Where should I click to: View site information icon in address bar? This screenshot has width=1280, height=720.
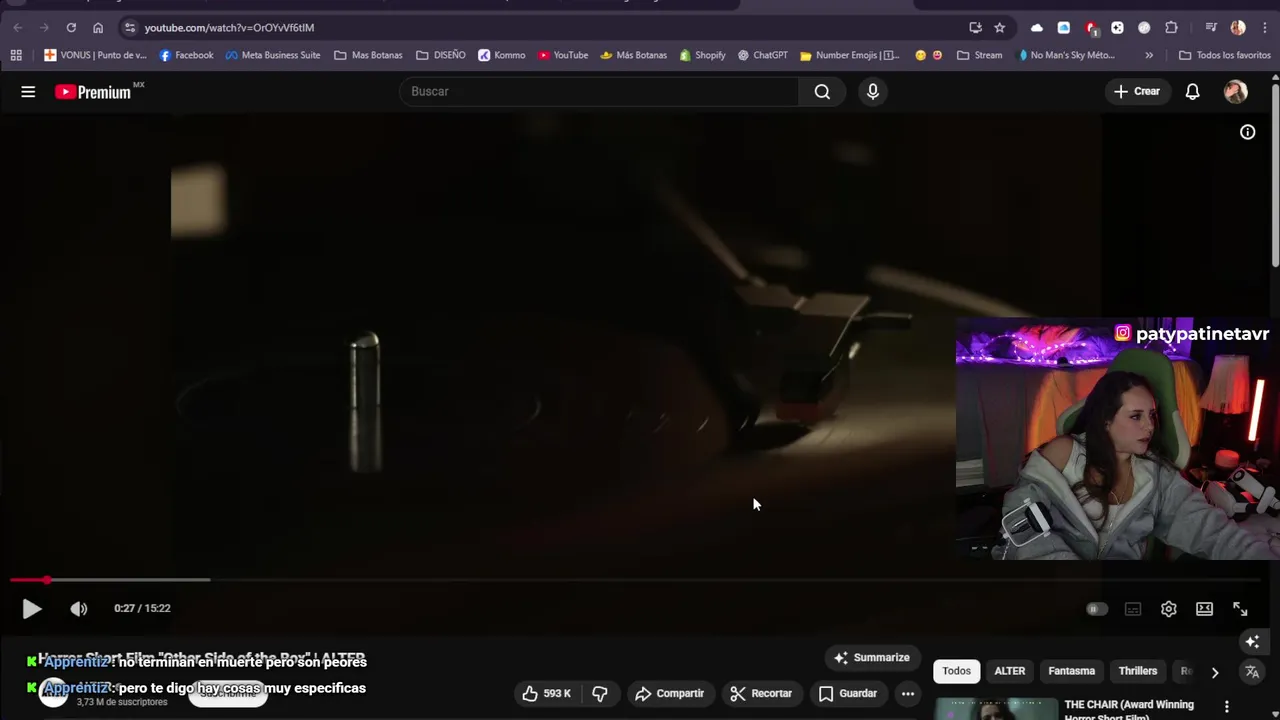[x=130, y=28]
